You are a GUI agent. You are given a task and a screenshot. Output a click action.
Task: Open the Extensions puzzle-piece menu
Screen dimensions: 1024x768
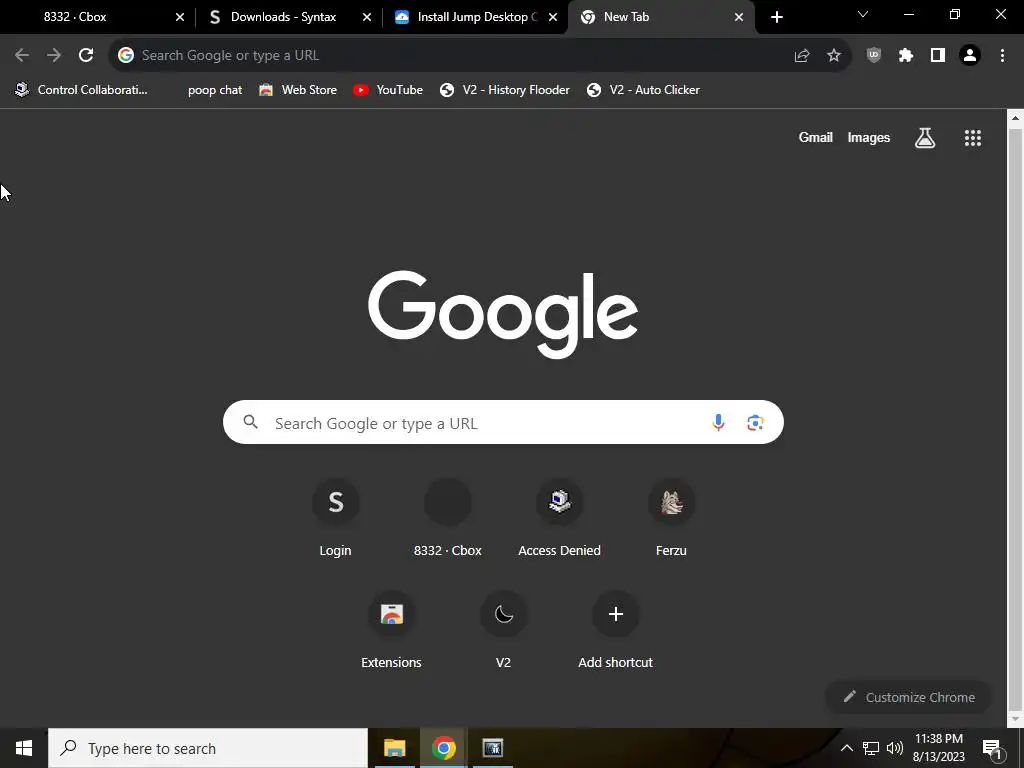point(906,56)
